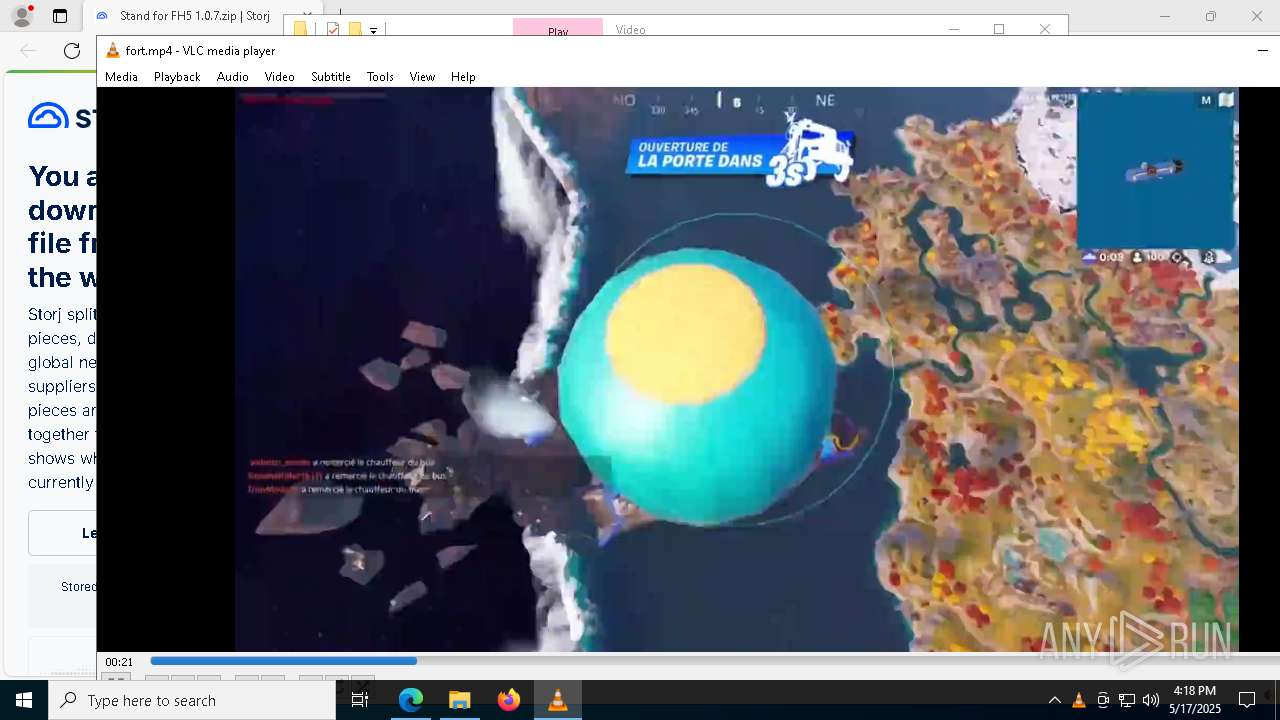Go back in Edge browser
Image resolution: width=1280 pixels, height=720 pixels.
tap(28, 50)
